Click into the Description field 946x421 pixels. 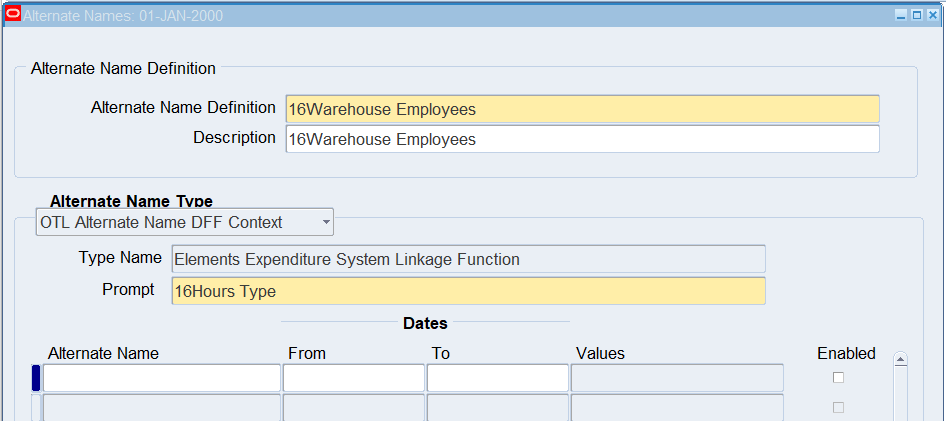582,139
